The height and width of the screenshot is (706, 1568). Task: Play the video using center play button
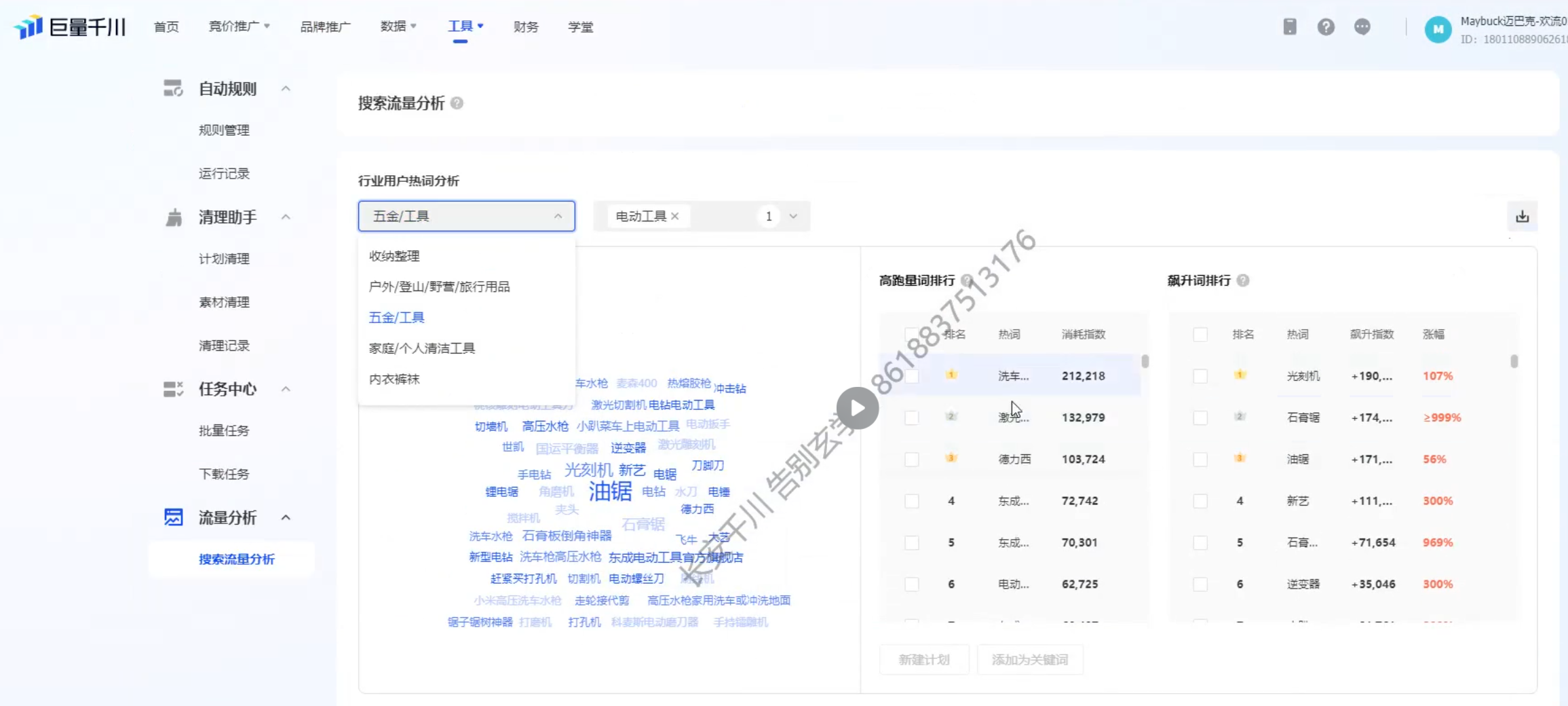857,409
